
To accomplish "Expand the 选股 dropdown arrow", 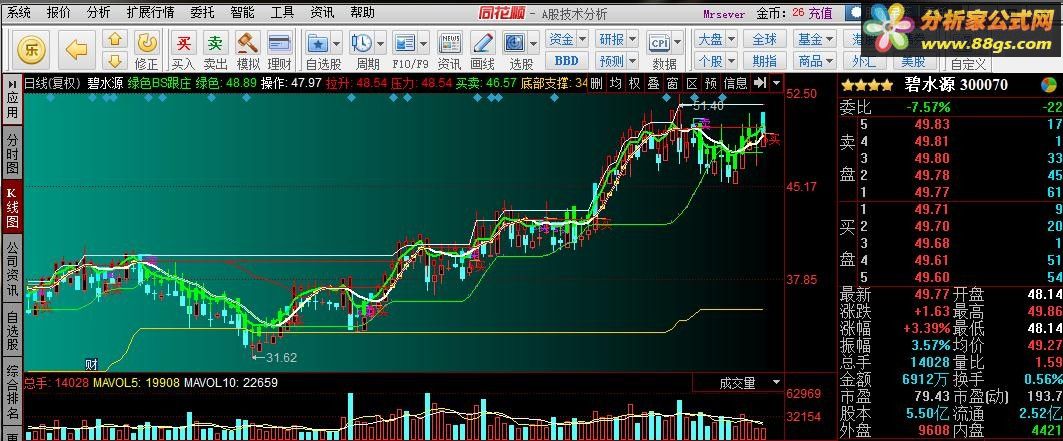I will pos(534,43).
